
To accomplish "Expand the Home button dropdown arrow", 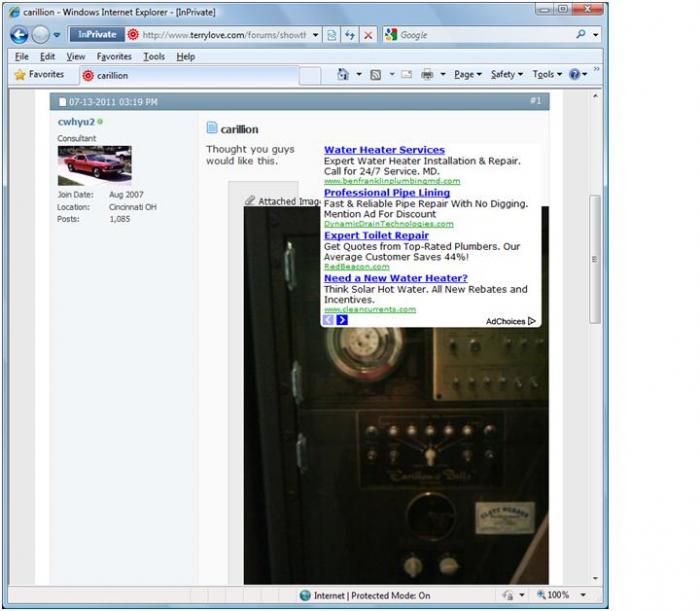I will coord(359,75).
